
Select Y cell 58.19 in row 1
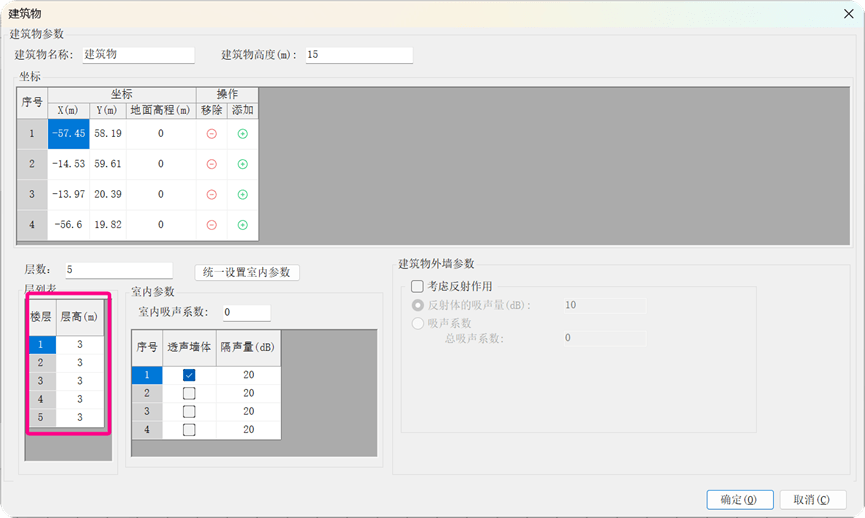pyautogui.click(x=108, y=133)
